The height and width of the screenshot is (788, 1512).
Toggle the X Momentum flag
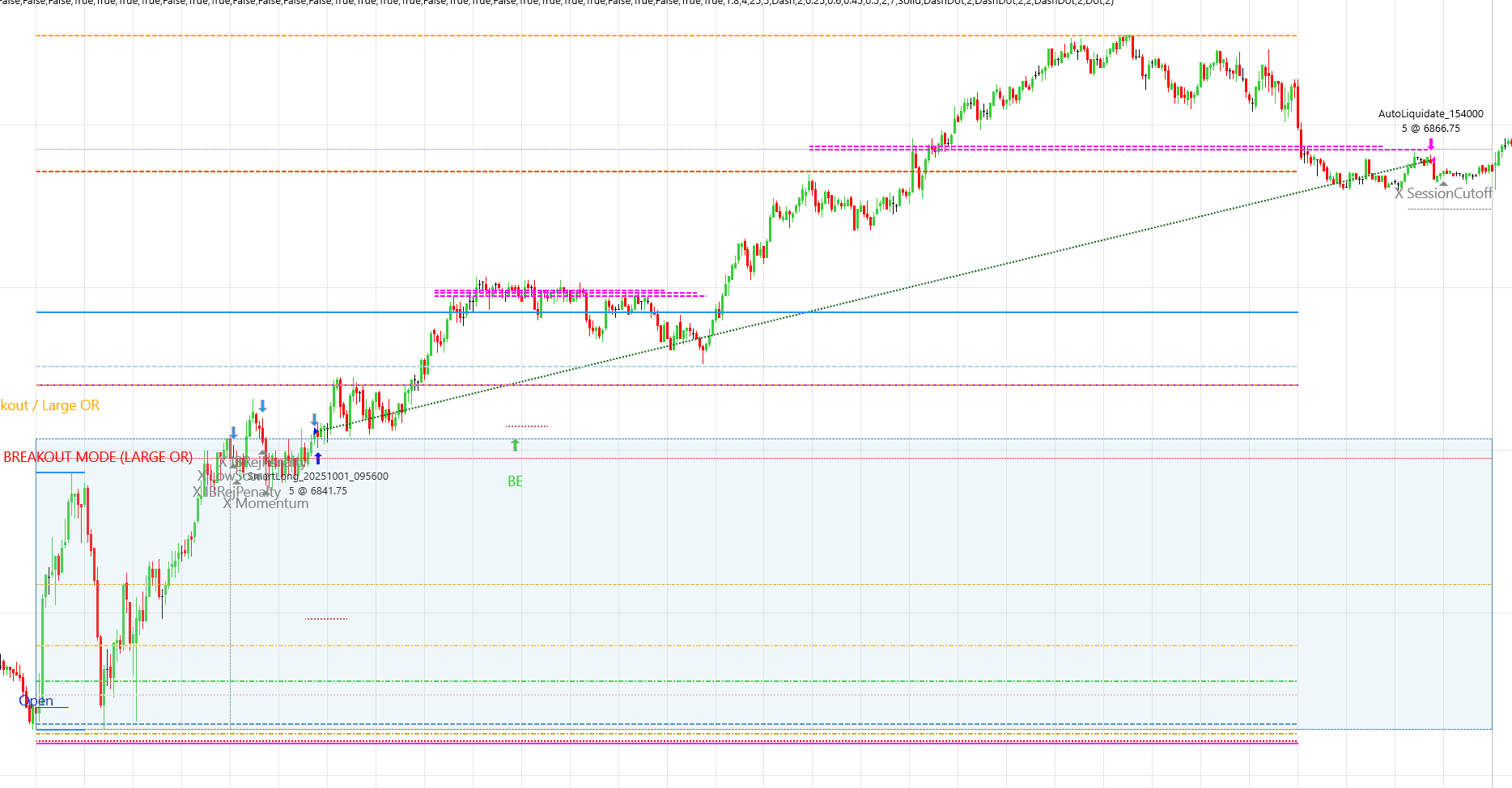coord(265,502)
